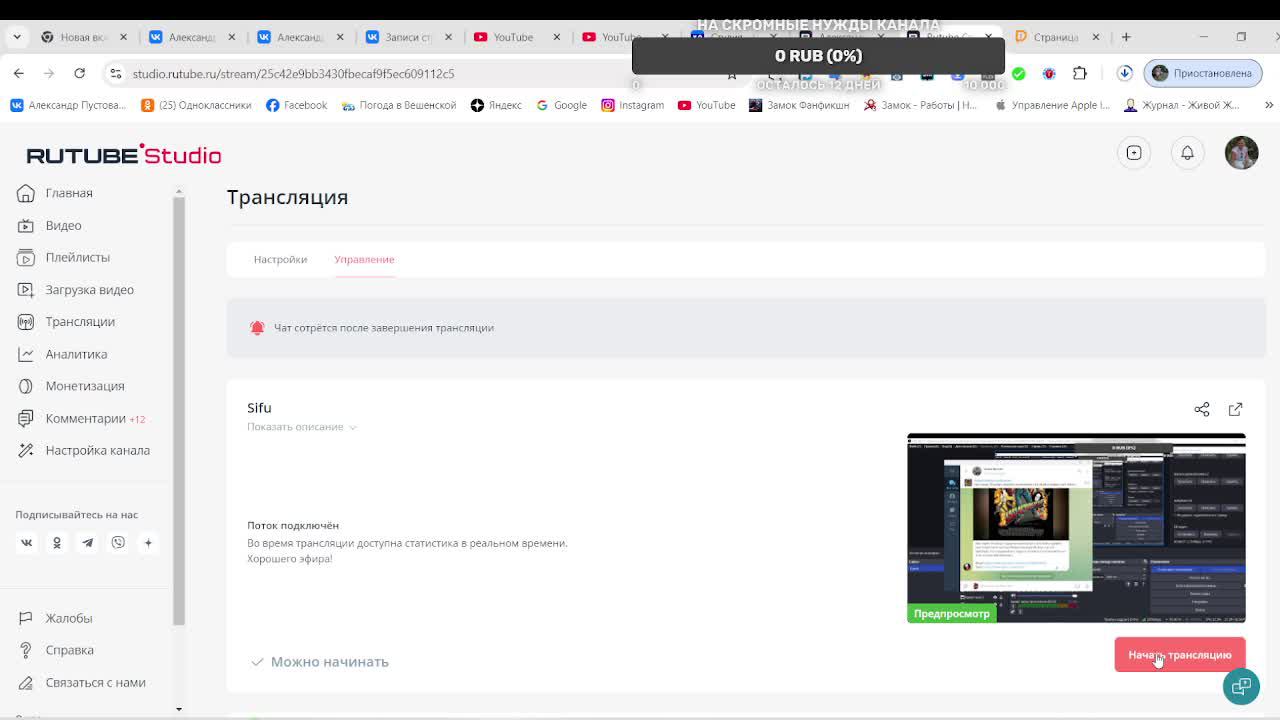Open the user profile avatar menu
The height and width of the screenshot is (720, 1280).
pyautogui.click(x=1241, y=153)
